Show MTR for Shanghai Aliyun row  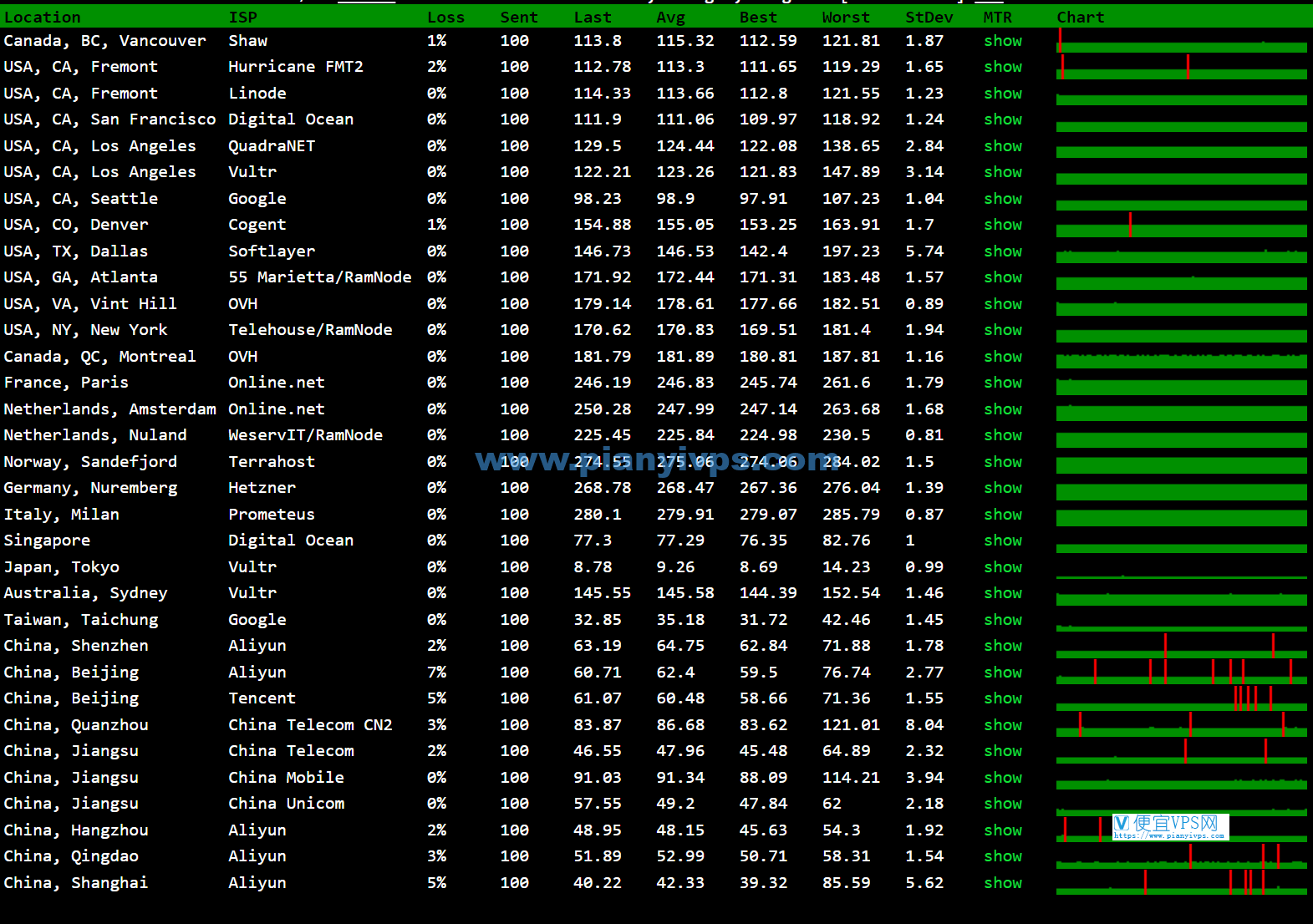[x=1003, y=883]
